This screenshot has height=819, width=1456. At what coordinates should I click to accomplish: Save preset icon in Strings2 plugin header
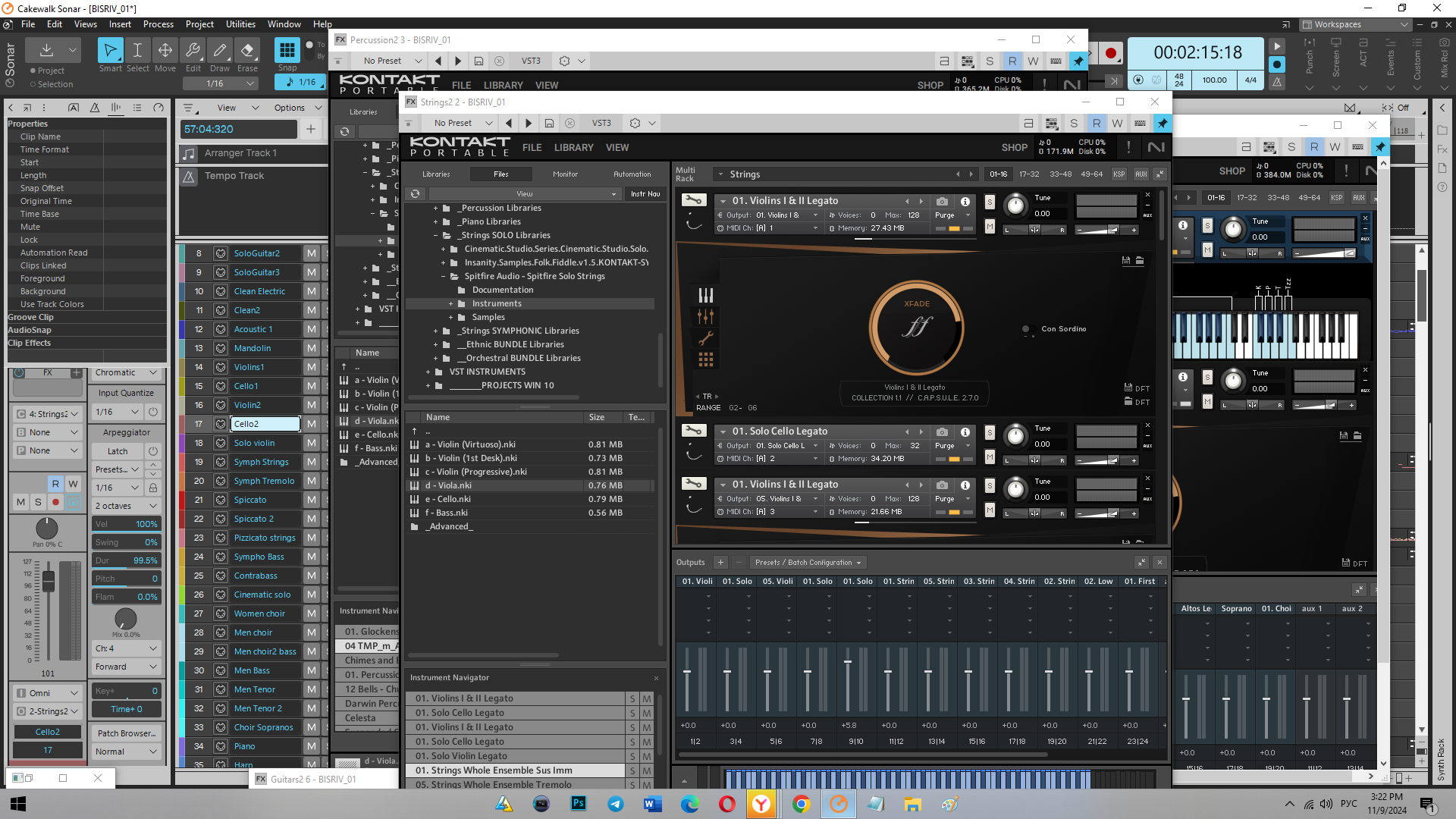click(x=549, y=123)
